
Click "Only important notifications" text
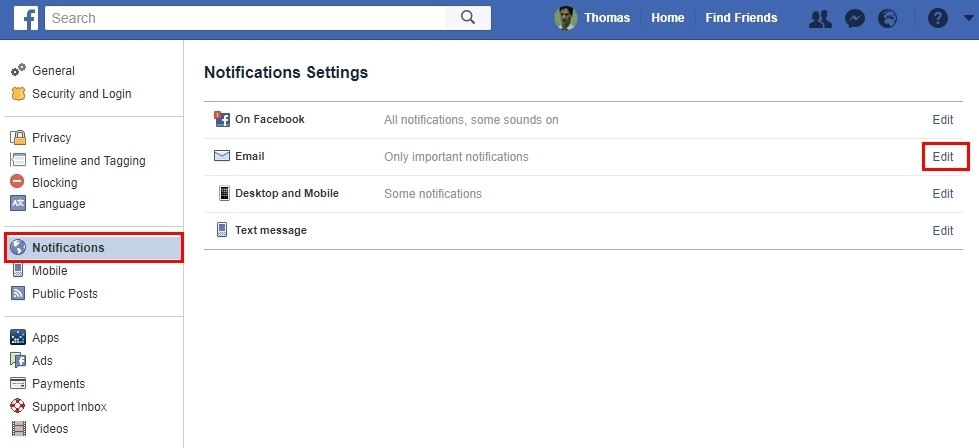pos(456,157)
